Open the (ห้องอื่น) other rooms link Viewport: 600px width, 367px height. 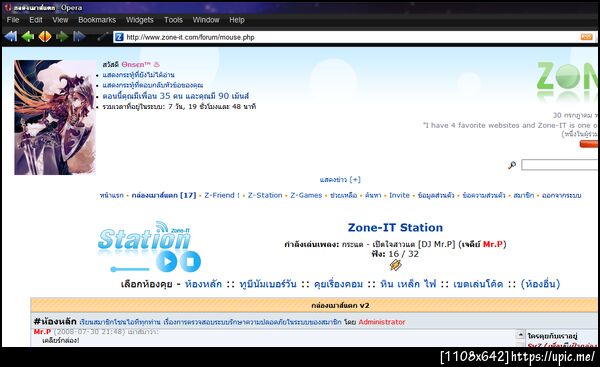pos(540,284)
